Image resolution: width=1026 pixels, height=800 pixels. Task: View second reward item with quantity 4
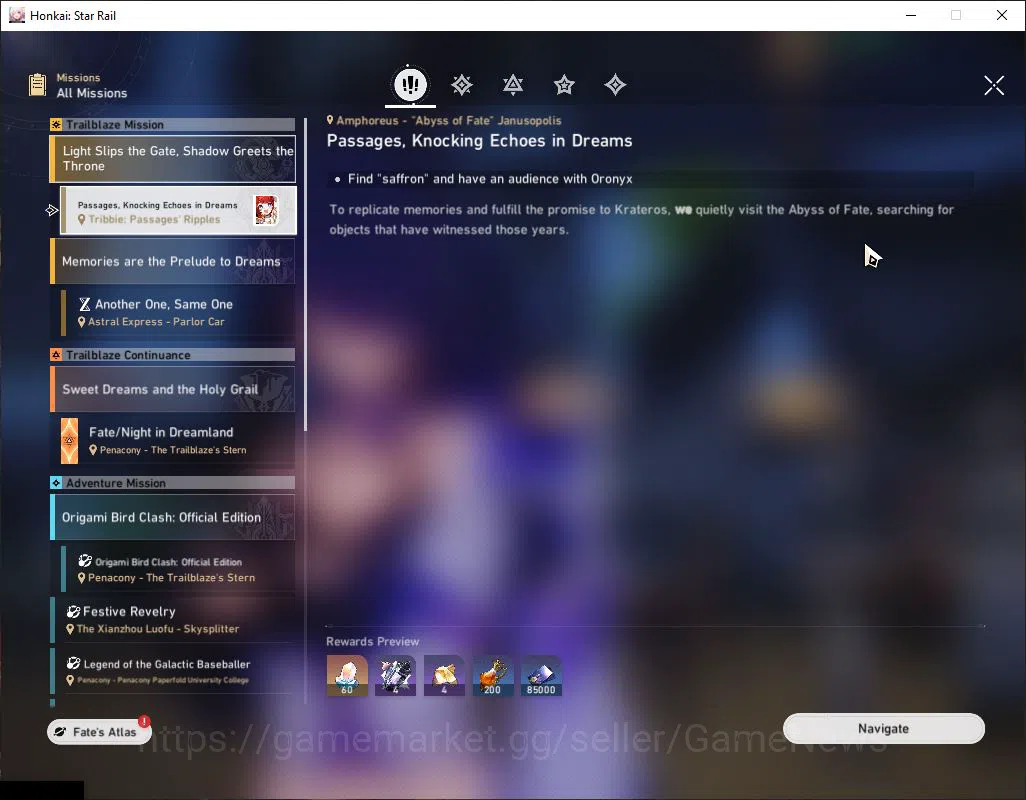395,676
